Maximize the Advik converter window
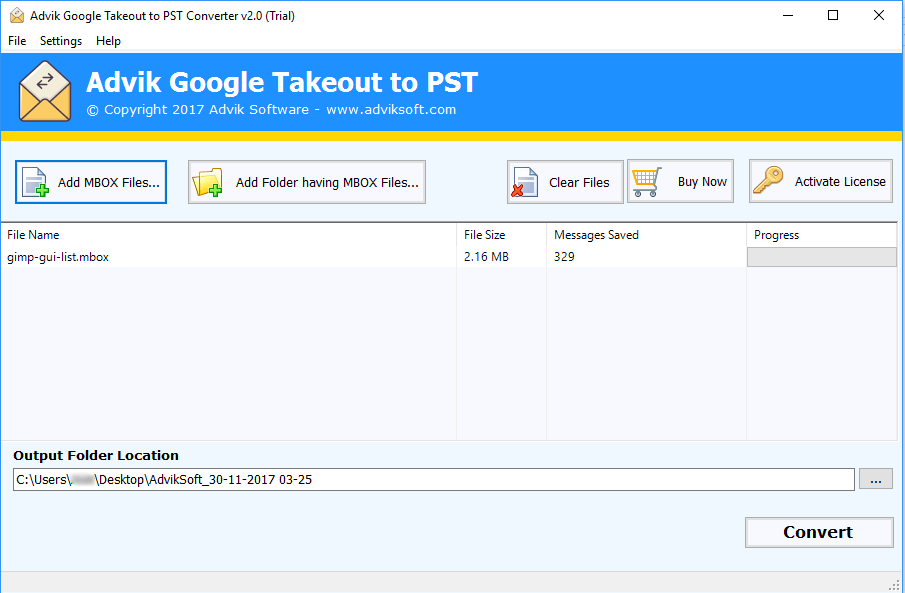The height and width of the screenshot is (593, 905). pyautogui.click(x=833, y=16)
